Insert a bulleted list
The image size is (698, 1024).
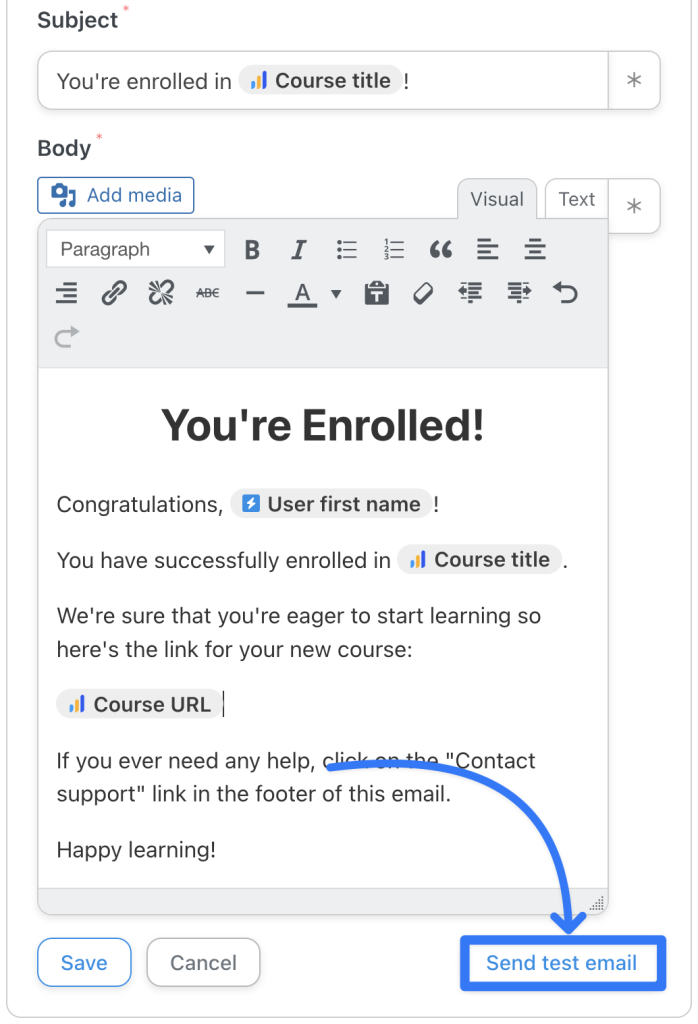(347, 249)
